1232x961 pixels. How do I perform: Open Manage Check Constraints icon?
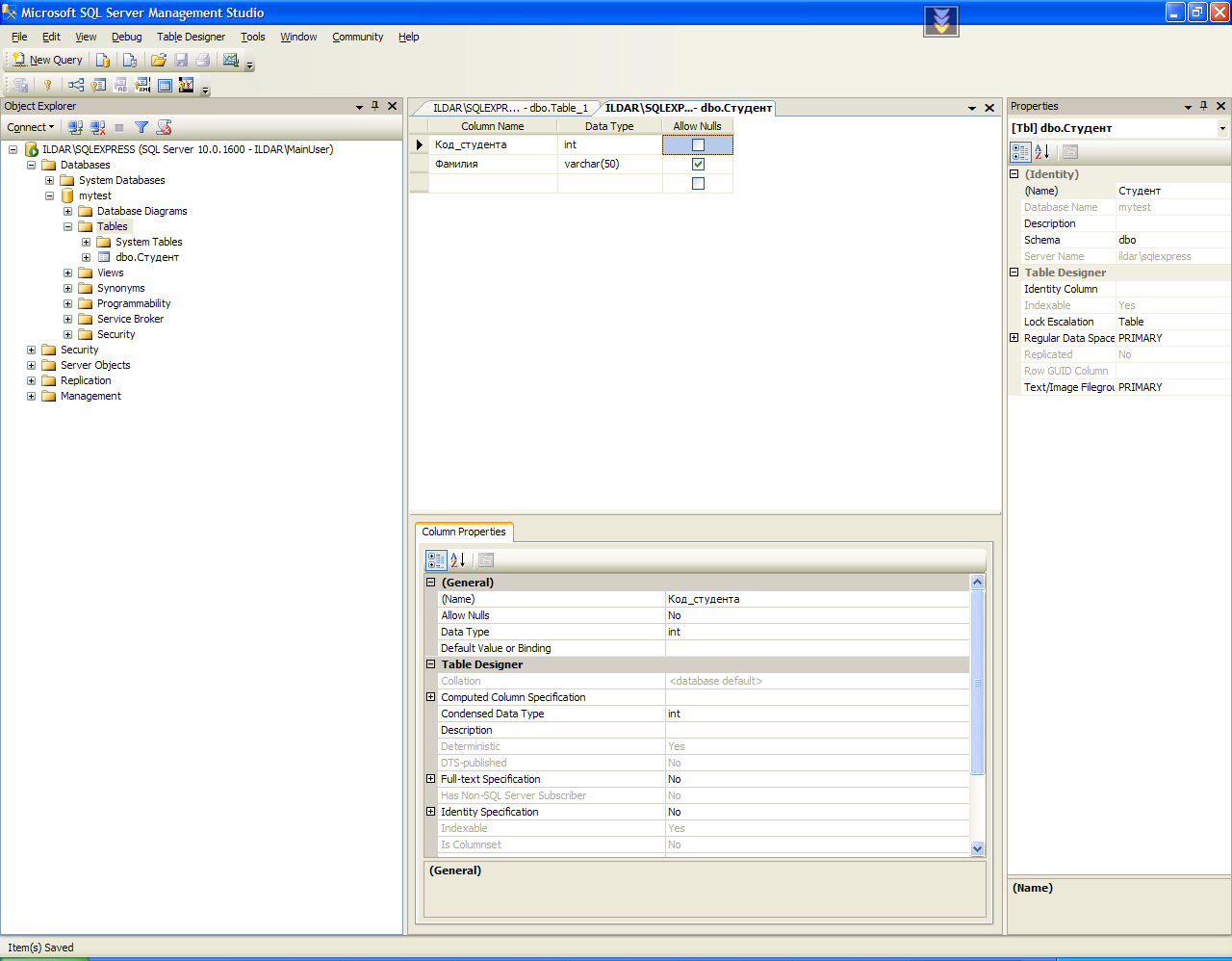165,85
